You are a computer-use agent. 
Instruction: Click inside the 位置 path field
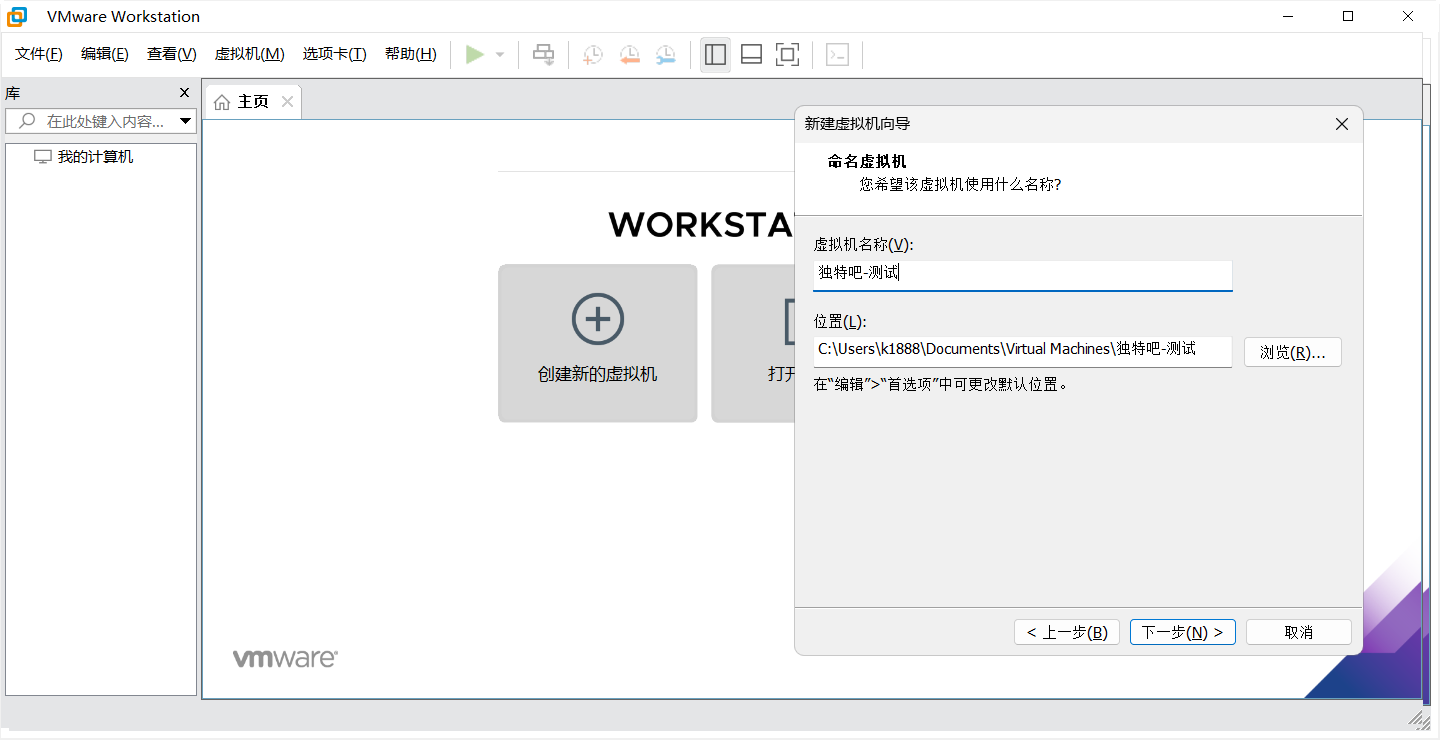coord(1023,350)
